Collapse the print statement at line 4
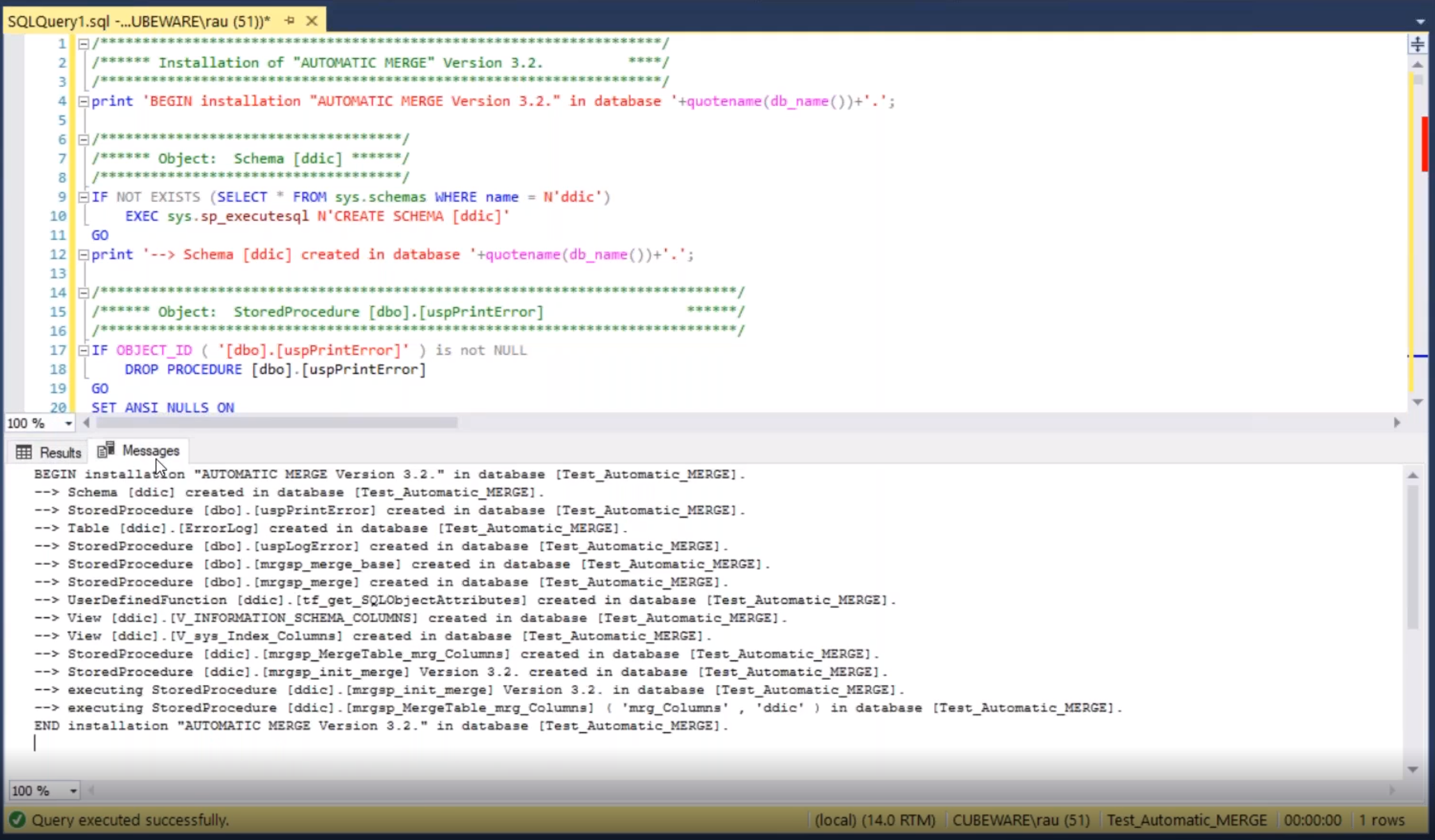The image size is (1435, 840). coord(83,101)
